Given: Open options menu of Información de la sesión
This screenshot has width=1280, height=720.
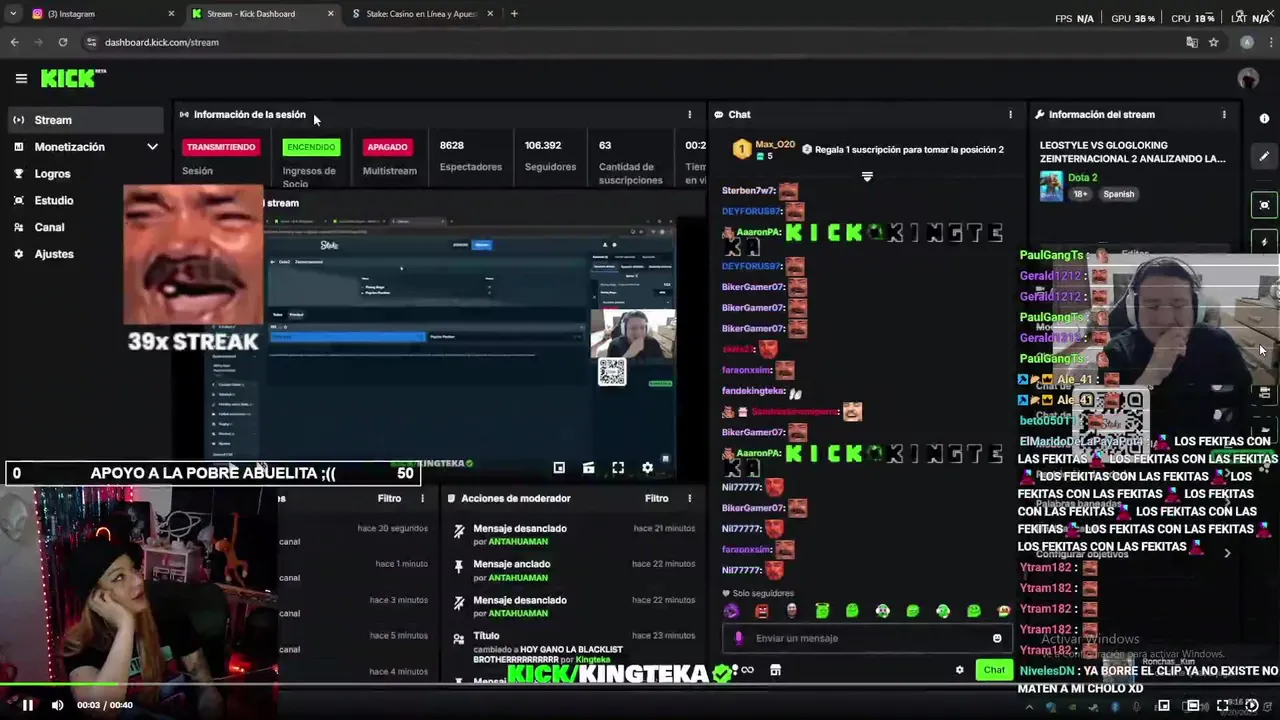Looking at the screenshot, I should click(689, 115).
